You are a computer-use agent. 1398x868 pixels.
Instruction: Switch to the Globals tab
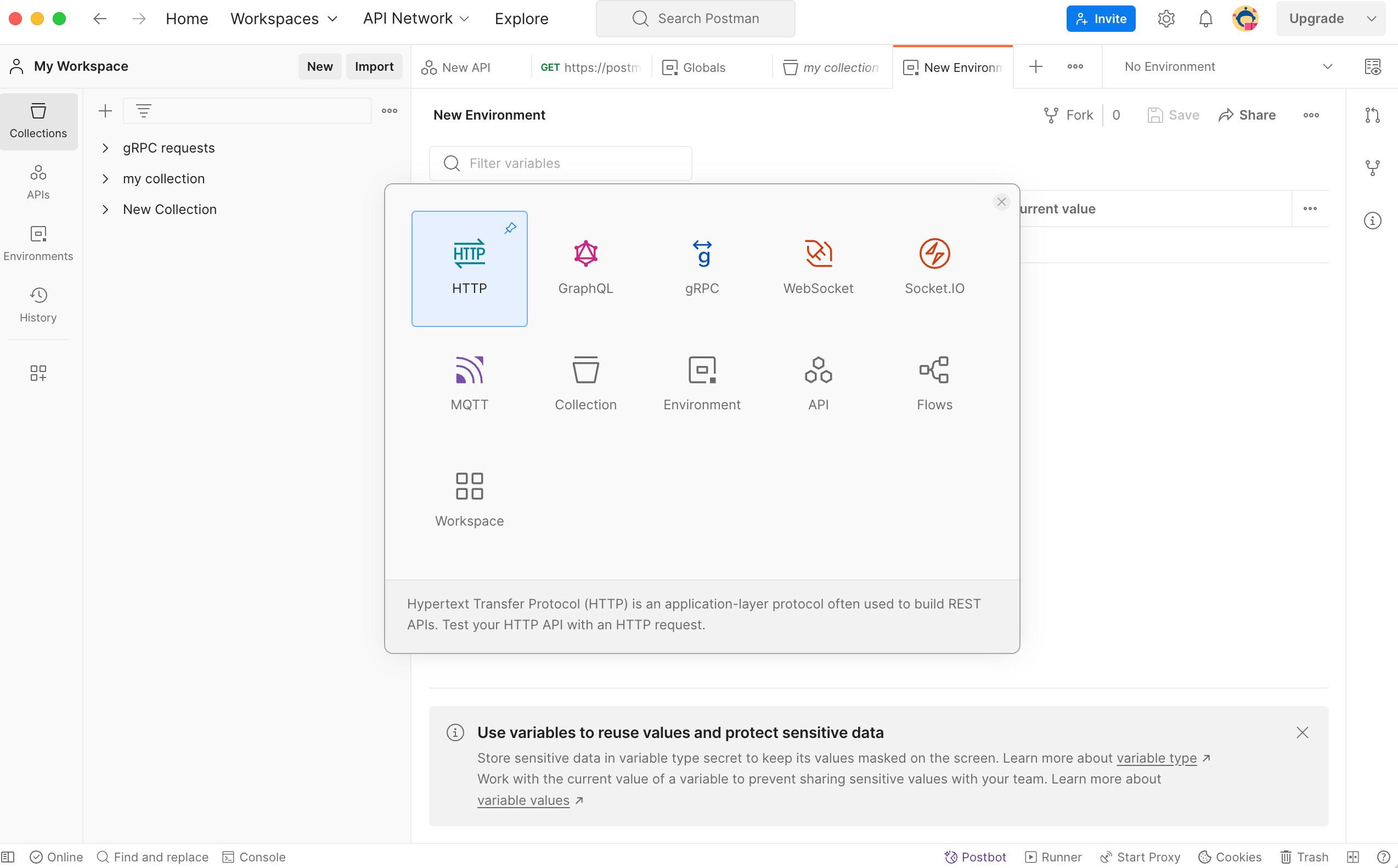703,67
